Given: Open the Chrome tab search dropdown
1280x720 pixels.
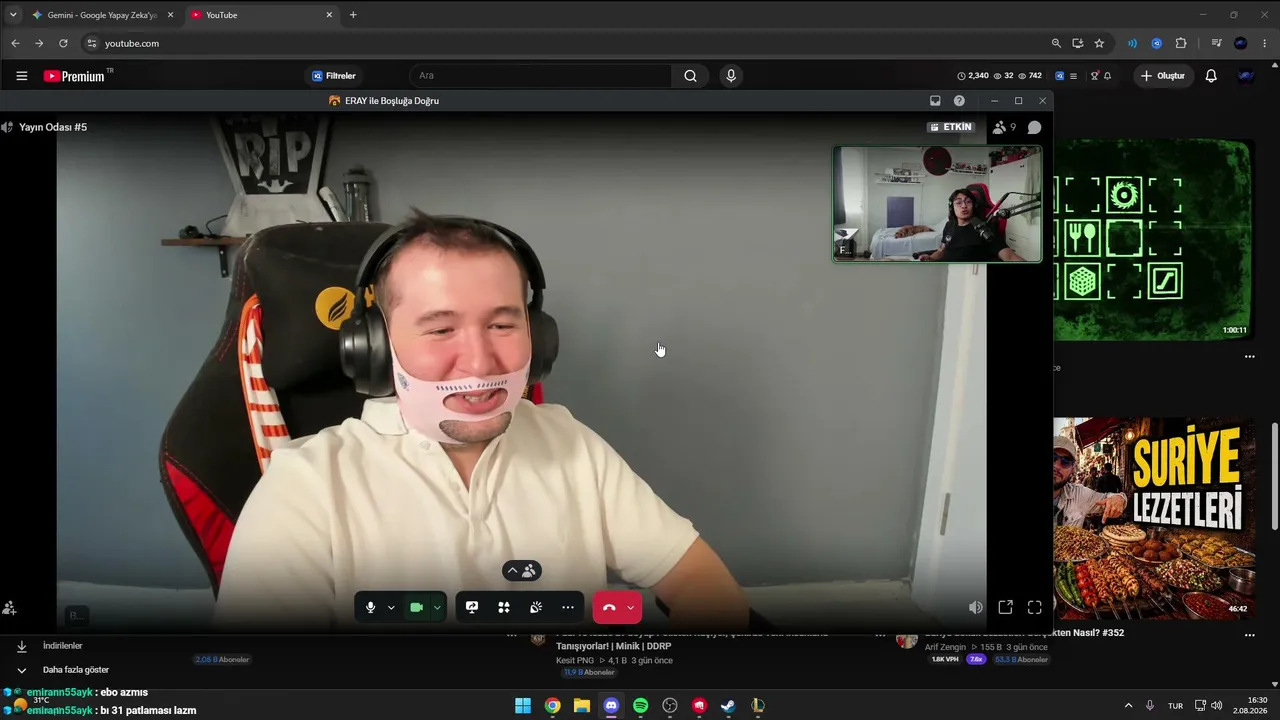Looking at the screenshot, I should click(x=13, y=15).
